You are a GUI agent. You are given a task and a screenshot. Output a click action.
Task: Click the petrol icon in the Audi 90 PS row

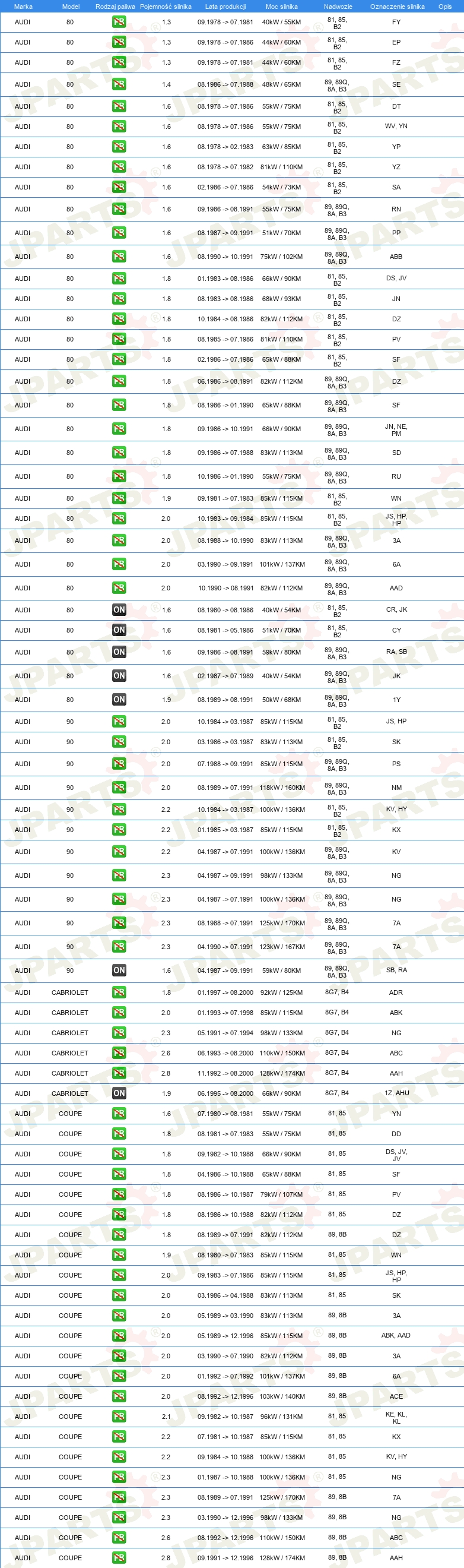[x=119, y=763]
